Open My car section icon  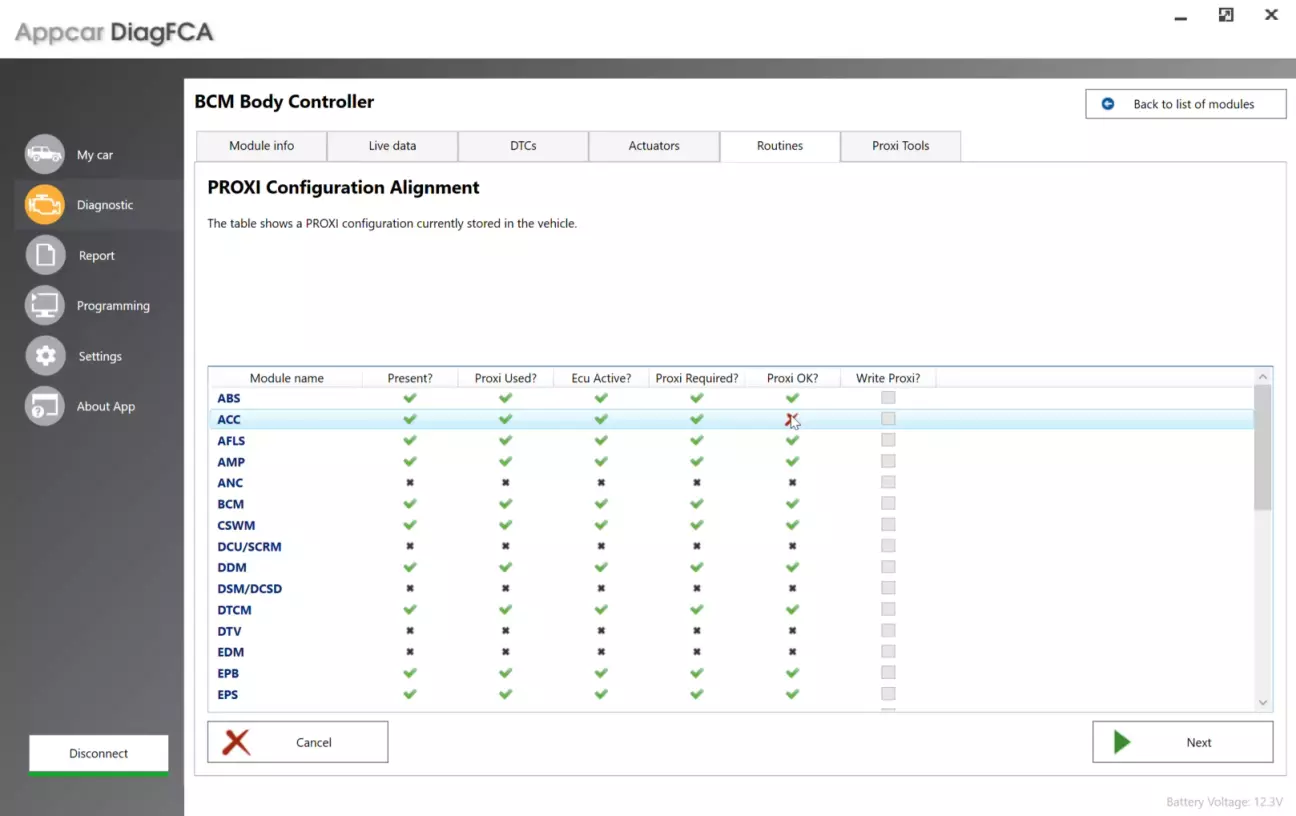[x=44, y=154]
